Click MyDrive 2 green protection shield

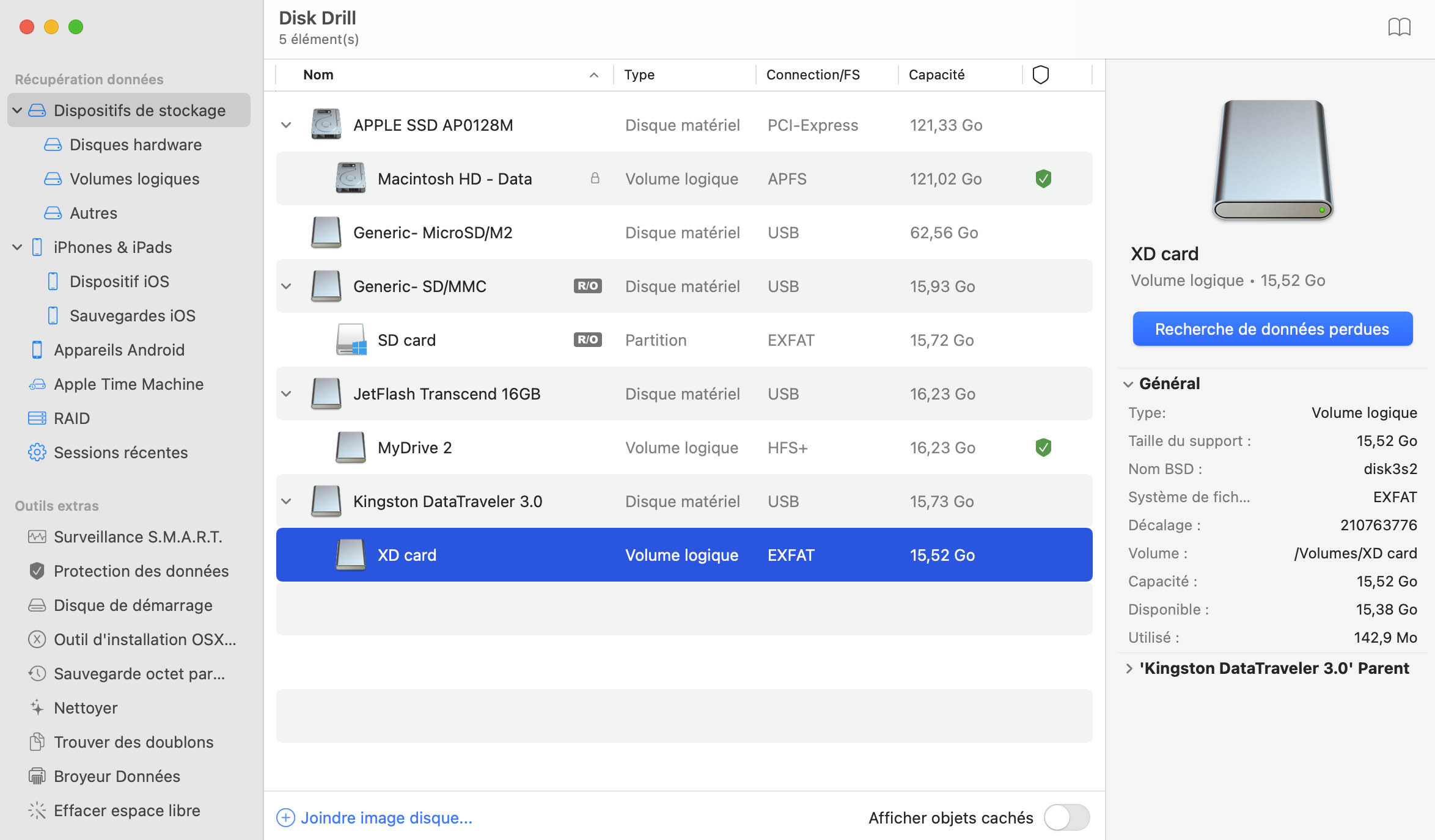click(x=1043, y=448)
